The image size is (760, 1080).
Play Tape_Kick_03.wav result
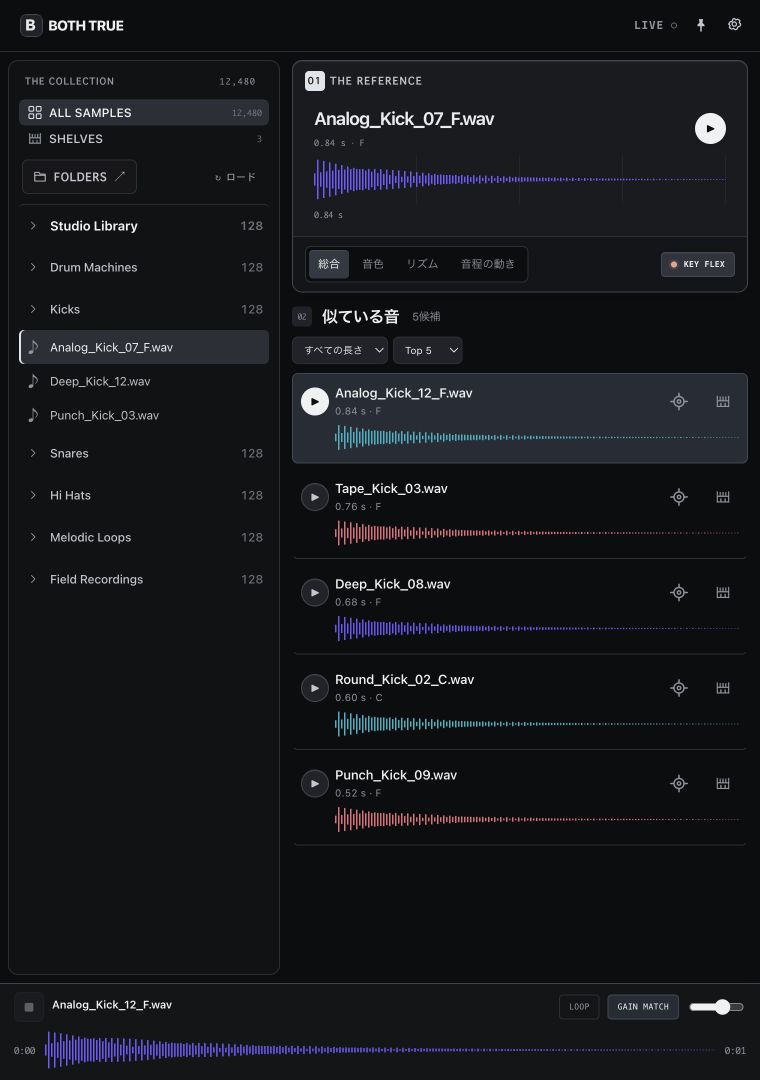[x=315, y=497]
